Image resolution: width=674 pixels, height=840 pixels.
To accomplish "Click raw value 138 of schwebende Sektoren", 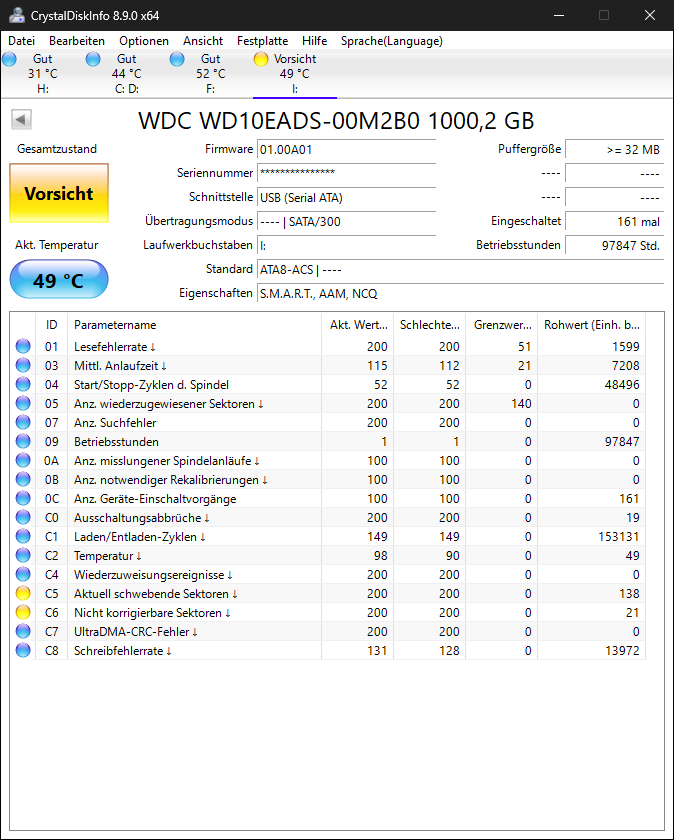I will pos(629,594).
